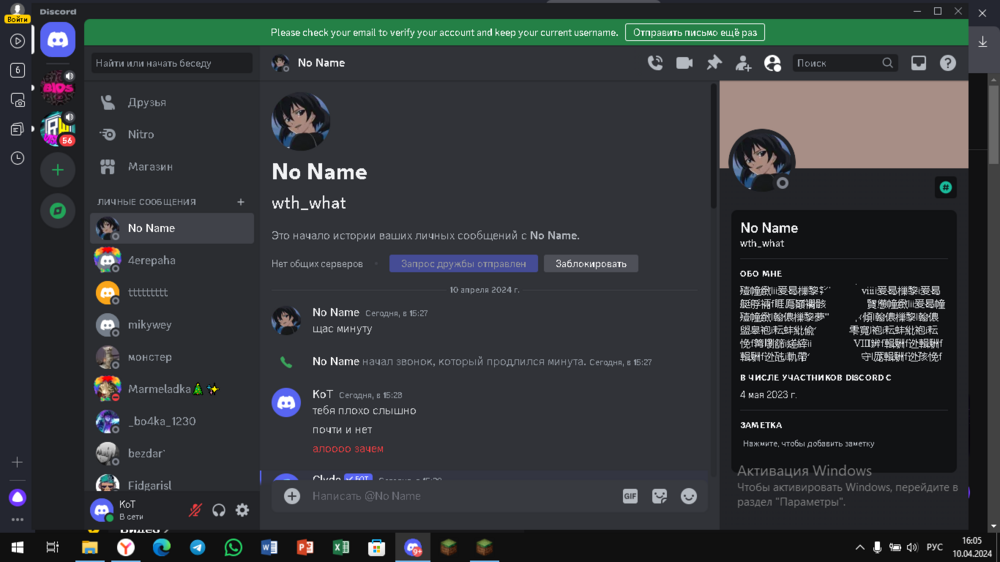
Task: Click the red message алооо зачем
Action: [x=348, y=448]
